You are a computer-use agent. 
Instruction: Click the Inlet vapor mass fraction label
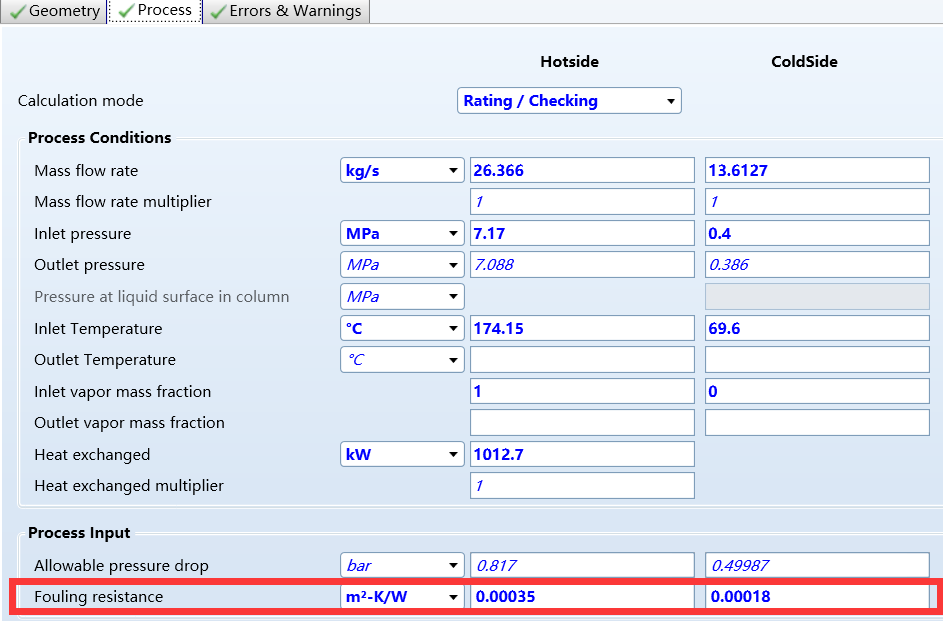point(123,391)
